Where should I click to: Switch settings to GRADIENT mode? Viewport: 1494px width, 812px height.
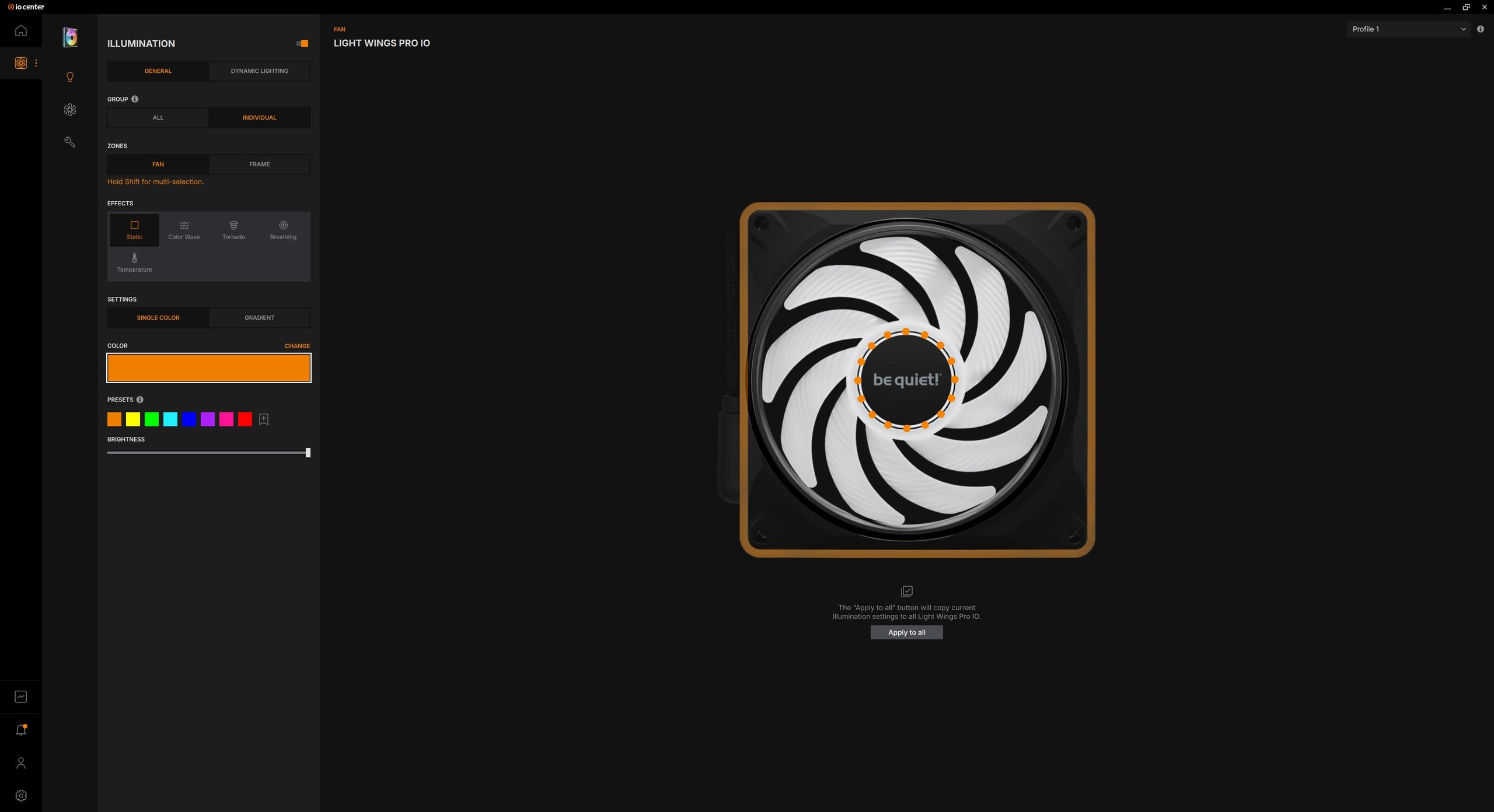[x=260, y=318]
